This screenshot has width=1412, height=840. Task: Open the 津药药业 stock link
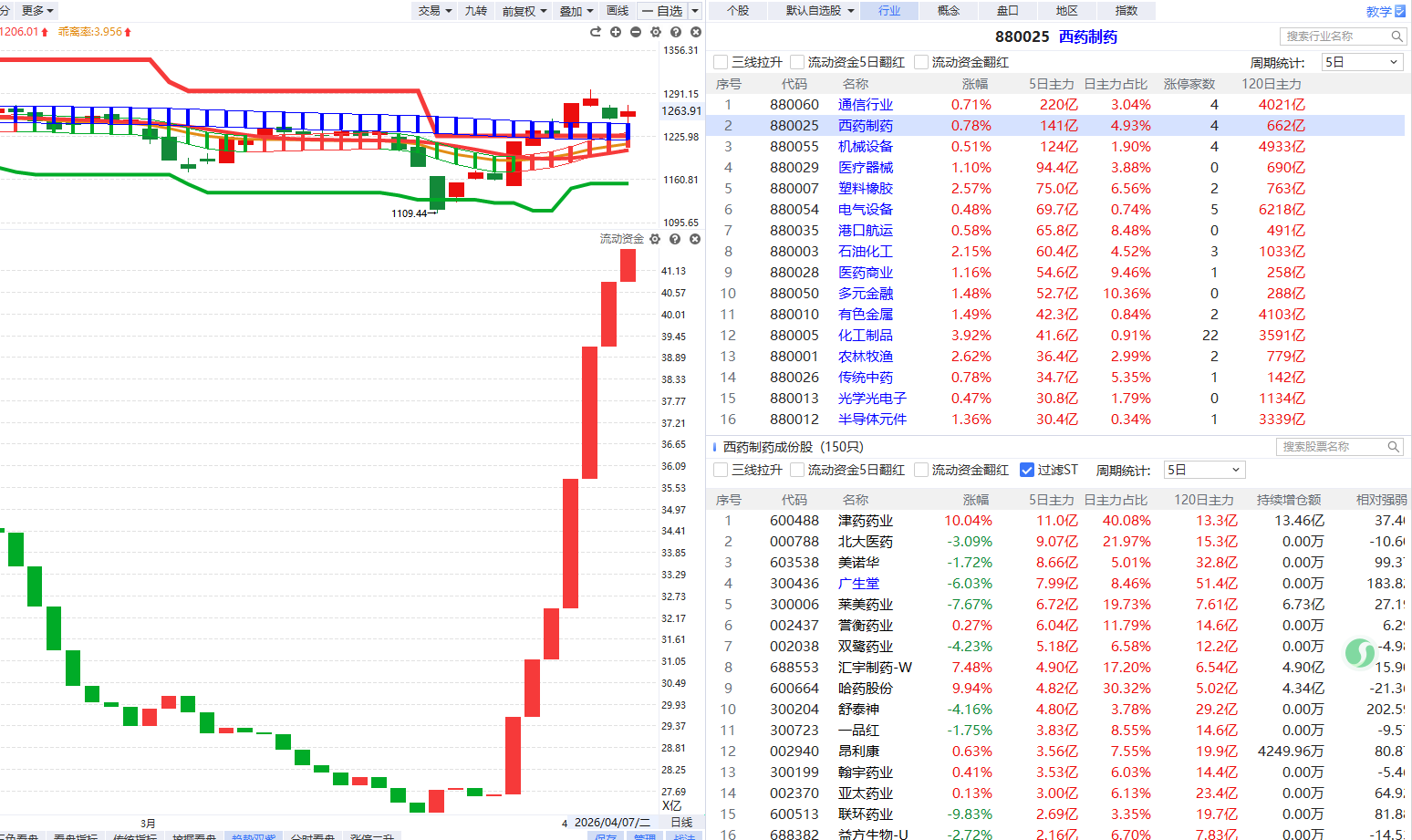(866, 521)
